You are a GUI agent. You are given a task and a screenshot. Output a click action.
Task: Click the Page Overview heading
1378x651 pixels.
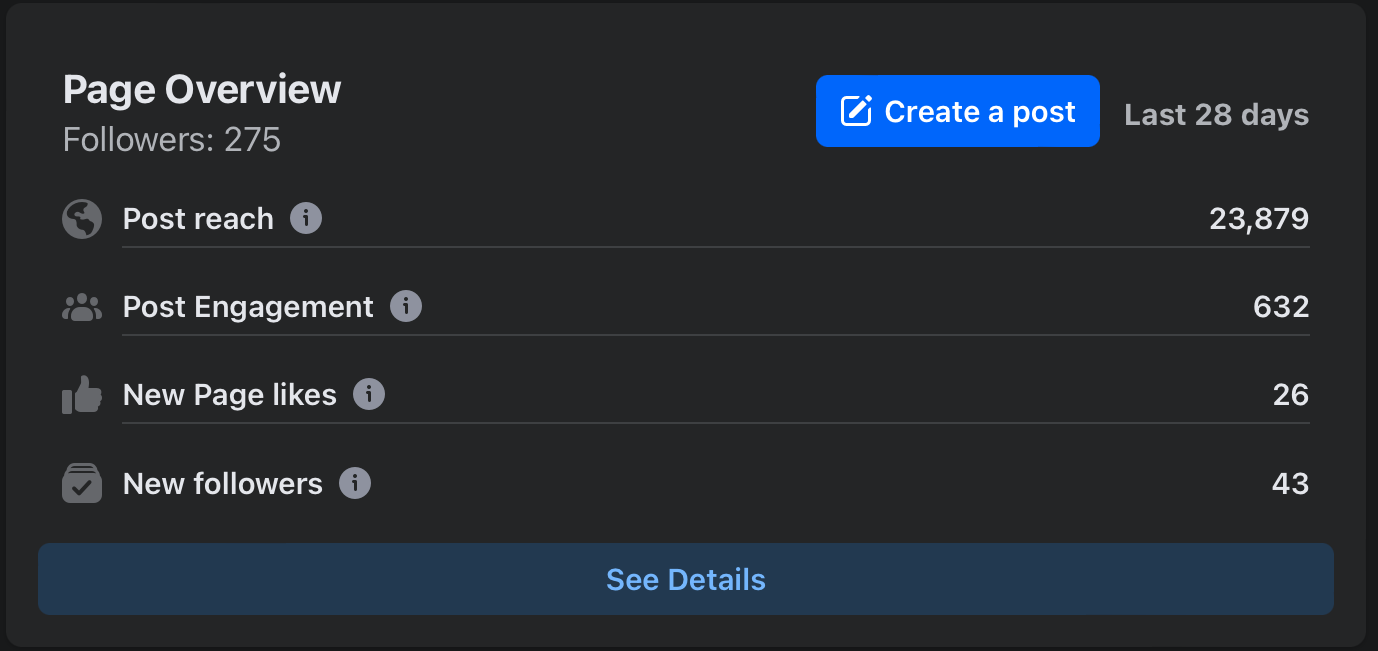click(x=202, y=90)
